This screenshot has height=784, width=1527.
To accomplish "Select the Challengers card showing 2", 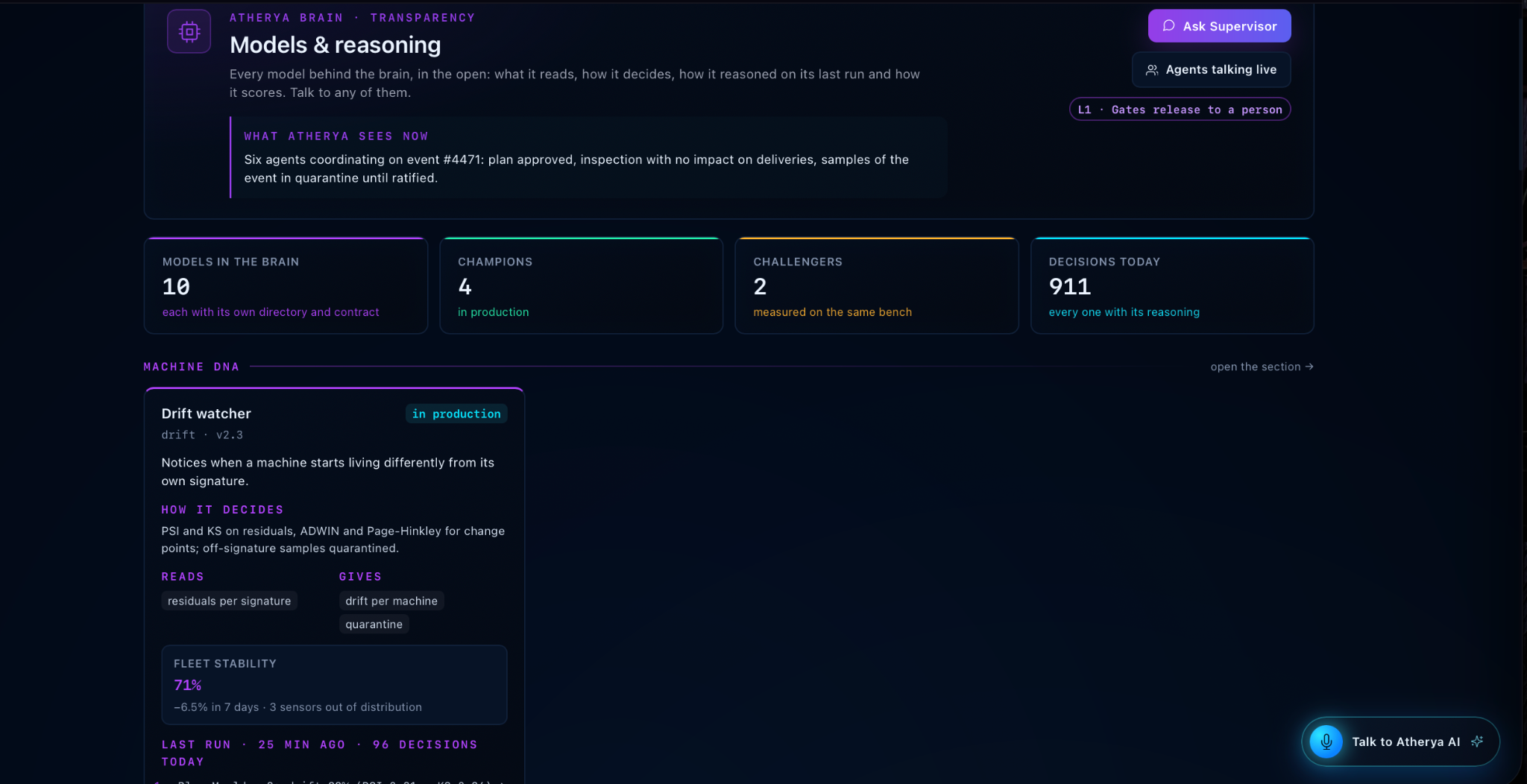I will pyautogui.click(x=876, y=285).
